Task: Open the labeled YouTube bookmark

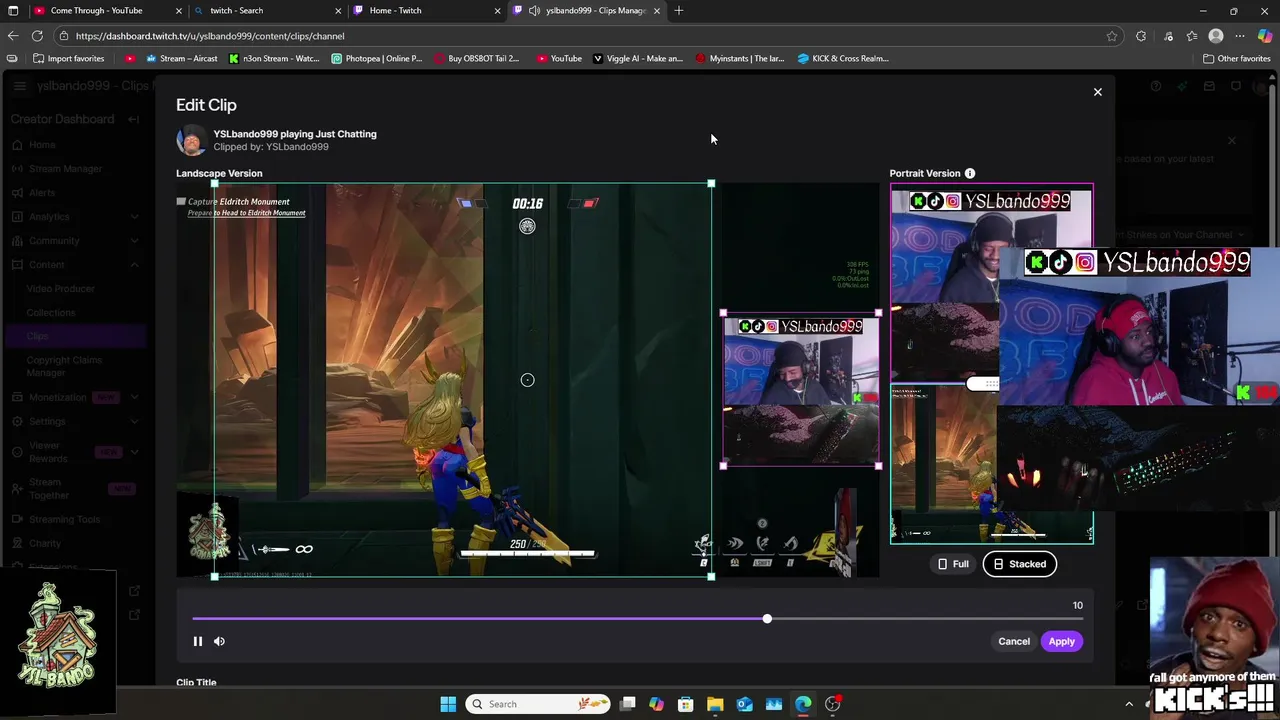Action: coord(559,58)
